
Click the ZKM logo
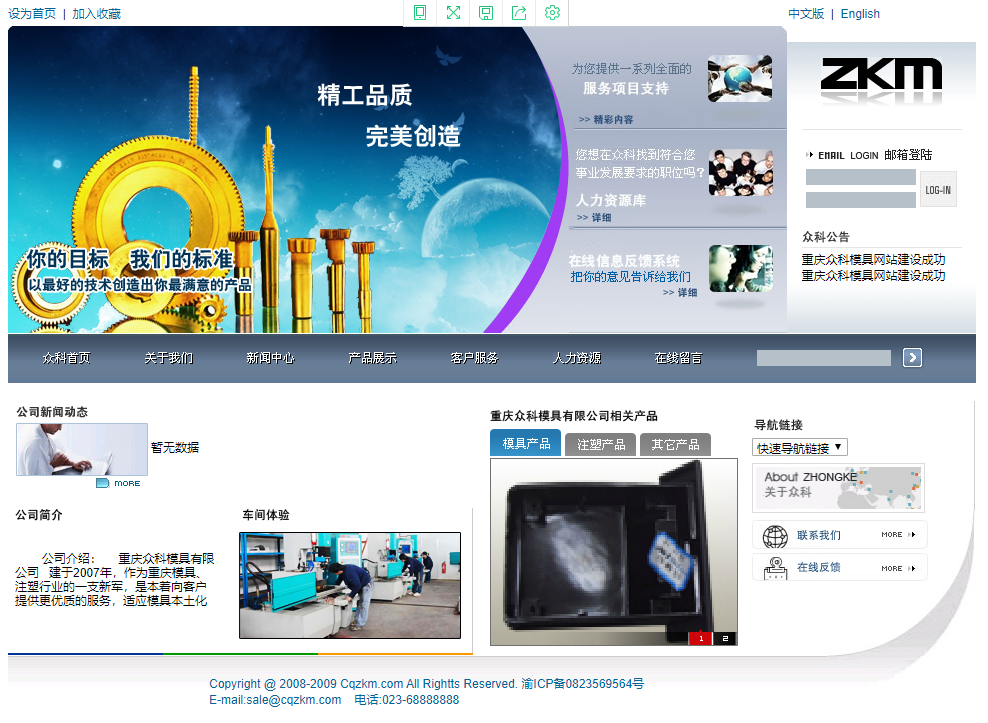click(881, 74)
